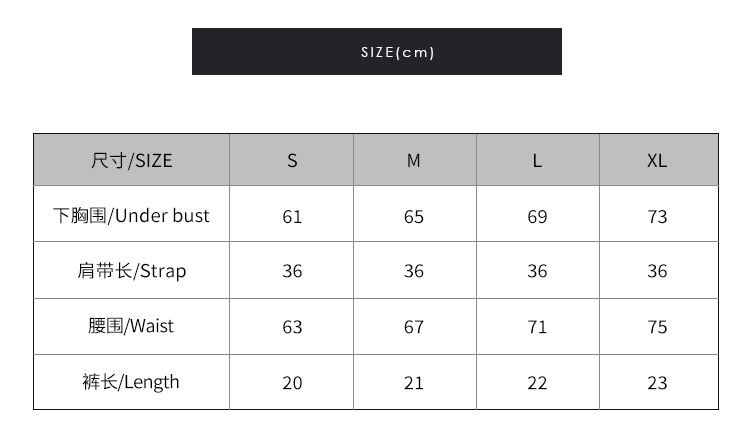This screenshot has width=750, height=443.
Task: Select the 裤长/Length row label
Action: pyautogui.click(x=131, y=382)
